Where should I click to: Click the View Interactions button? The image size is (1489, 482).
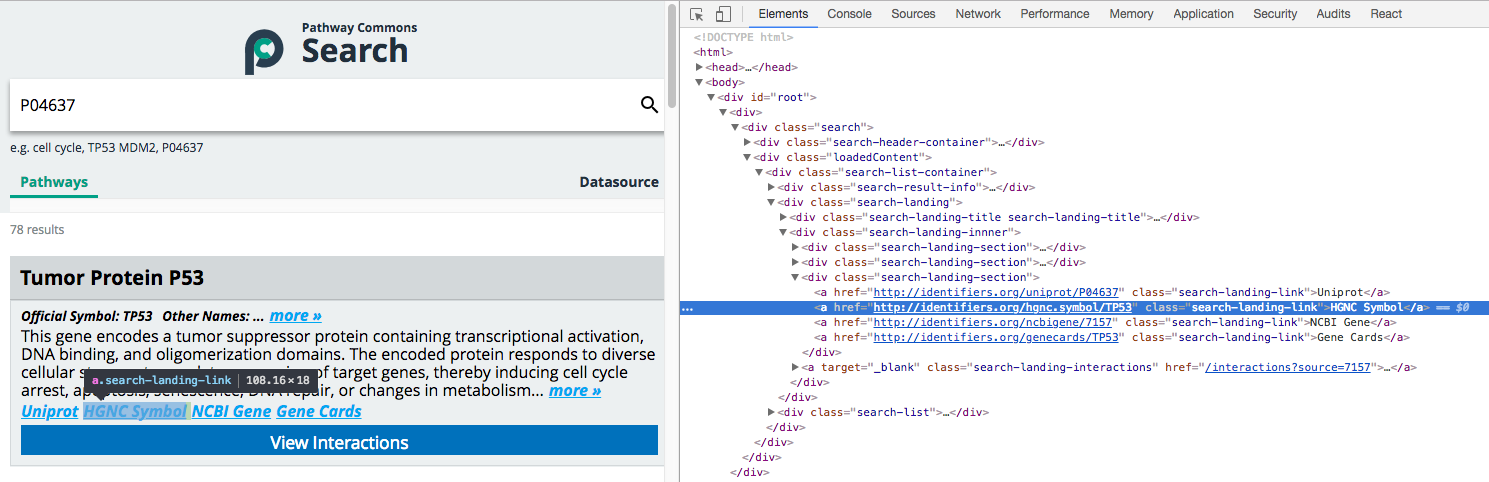point(339,442)
